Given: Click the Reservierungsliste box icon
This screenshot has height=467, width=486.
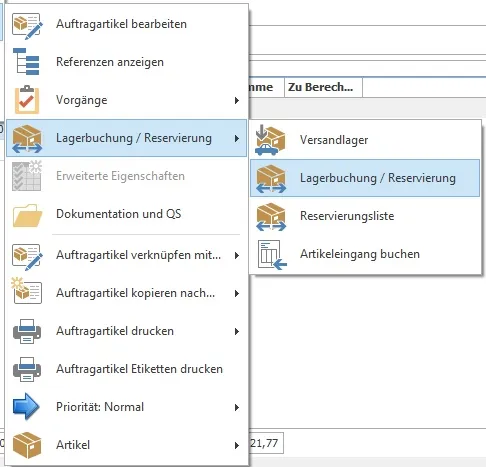Looking at the screenshot, I should pos(271,217).
